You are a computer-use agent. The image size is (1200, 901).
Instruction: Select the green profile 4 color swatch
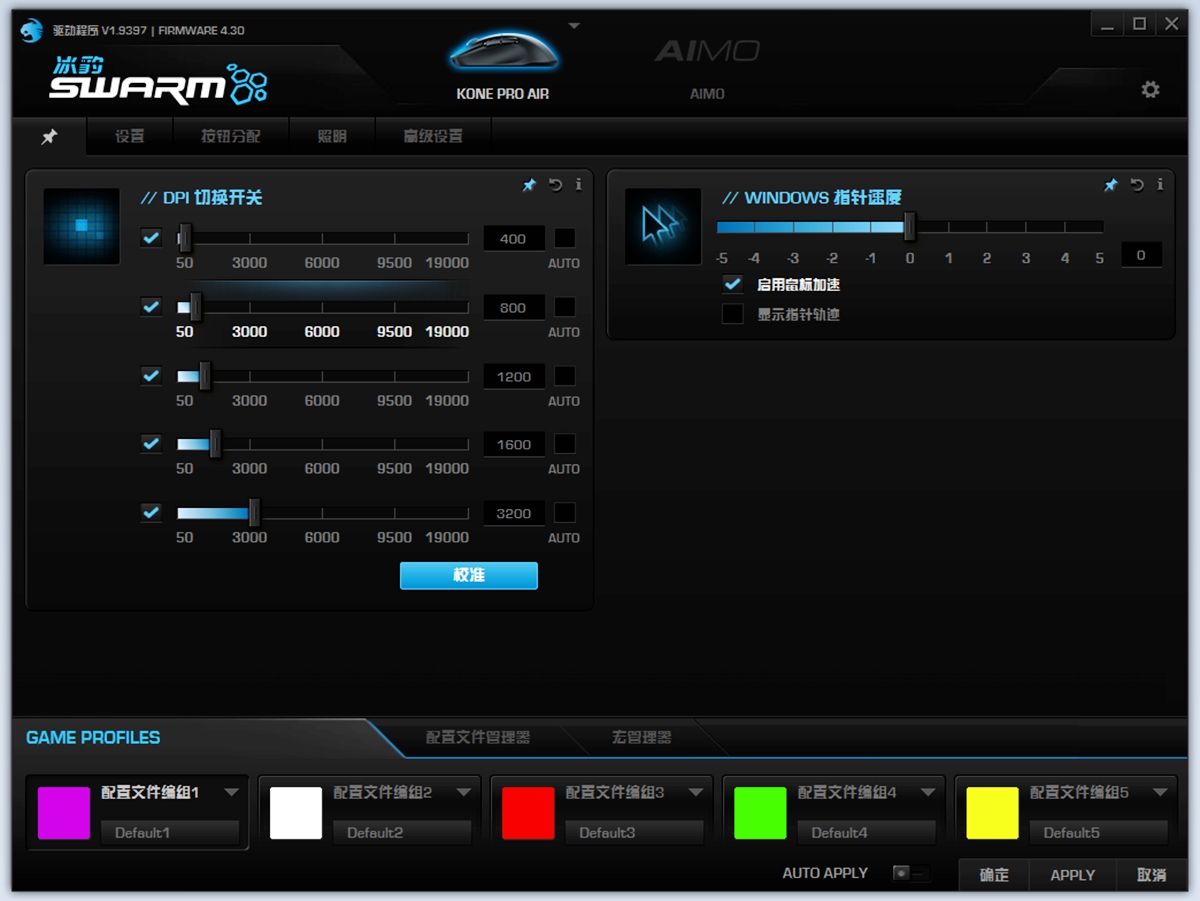click(x=760, y=812)
